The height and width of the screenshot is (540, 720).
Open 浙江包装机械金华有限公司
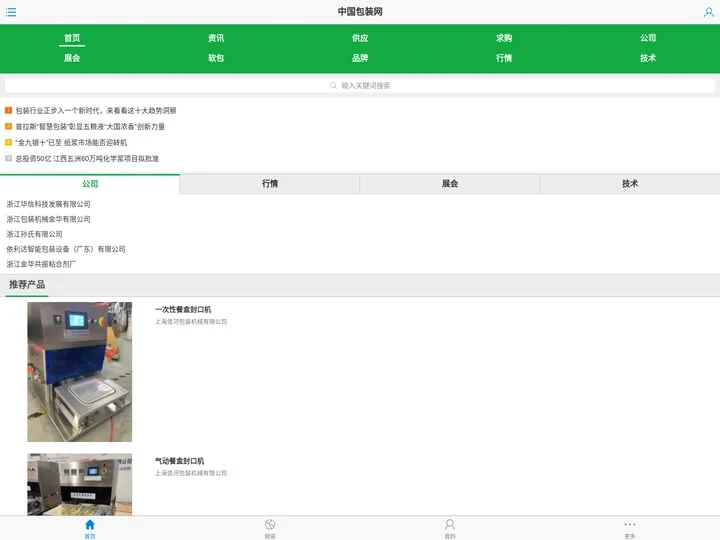pyautogui.click(x=48, y=219)
